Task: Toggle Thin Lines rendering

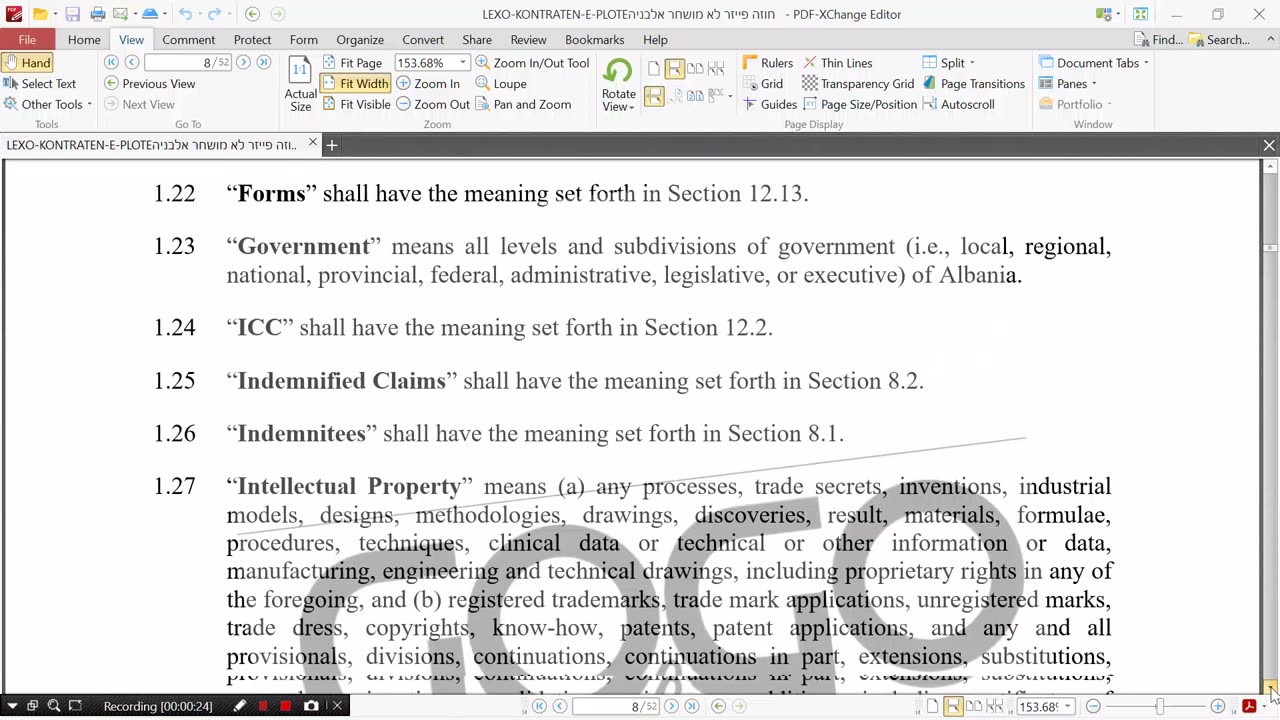Action: (838, 63)
